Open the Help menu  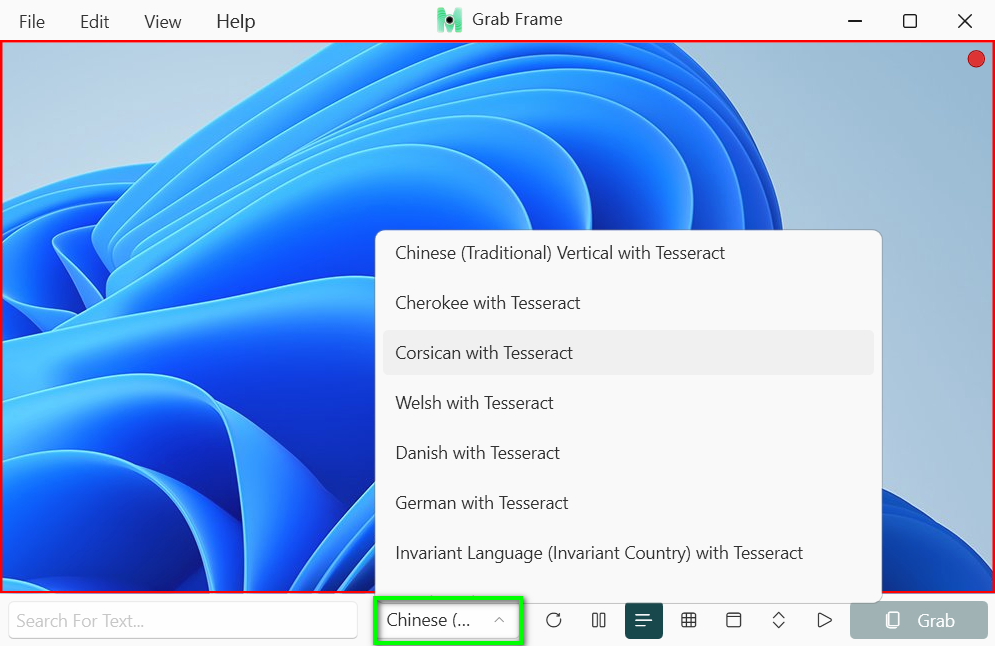point(236,21)
